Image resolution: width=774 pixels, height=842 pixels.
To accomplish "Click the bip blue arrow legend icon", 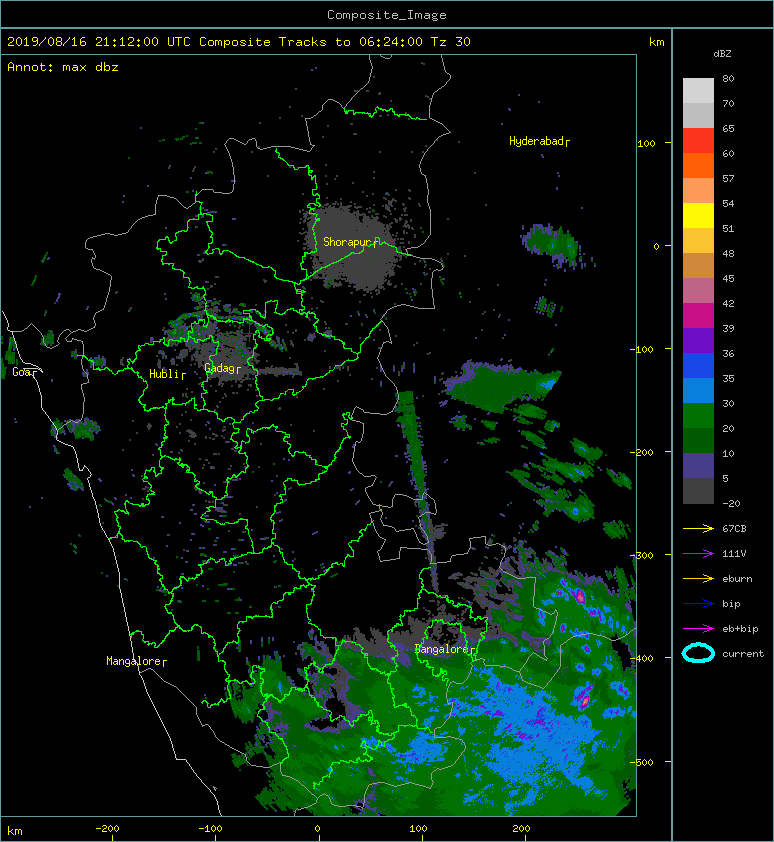I will 698,604.
